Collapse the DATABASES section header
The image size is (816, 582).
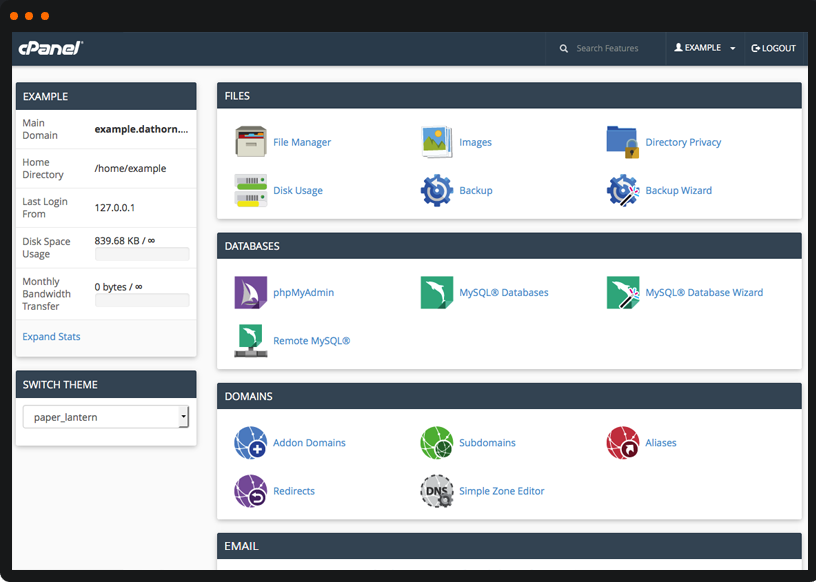click(x=509, y=246)
